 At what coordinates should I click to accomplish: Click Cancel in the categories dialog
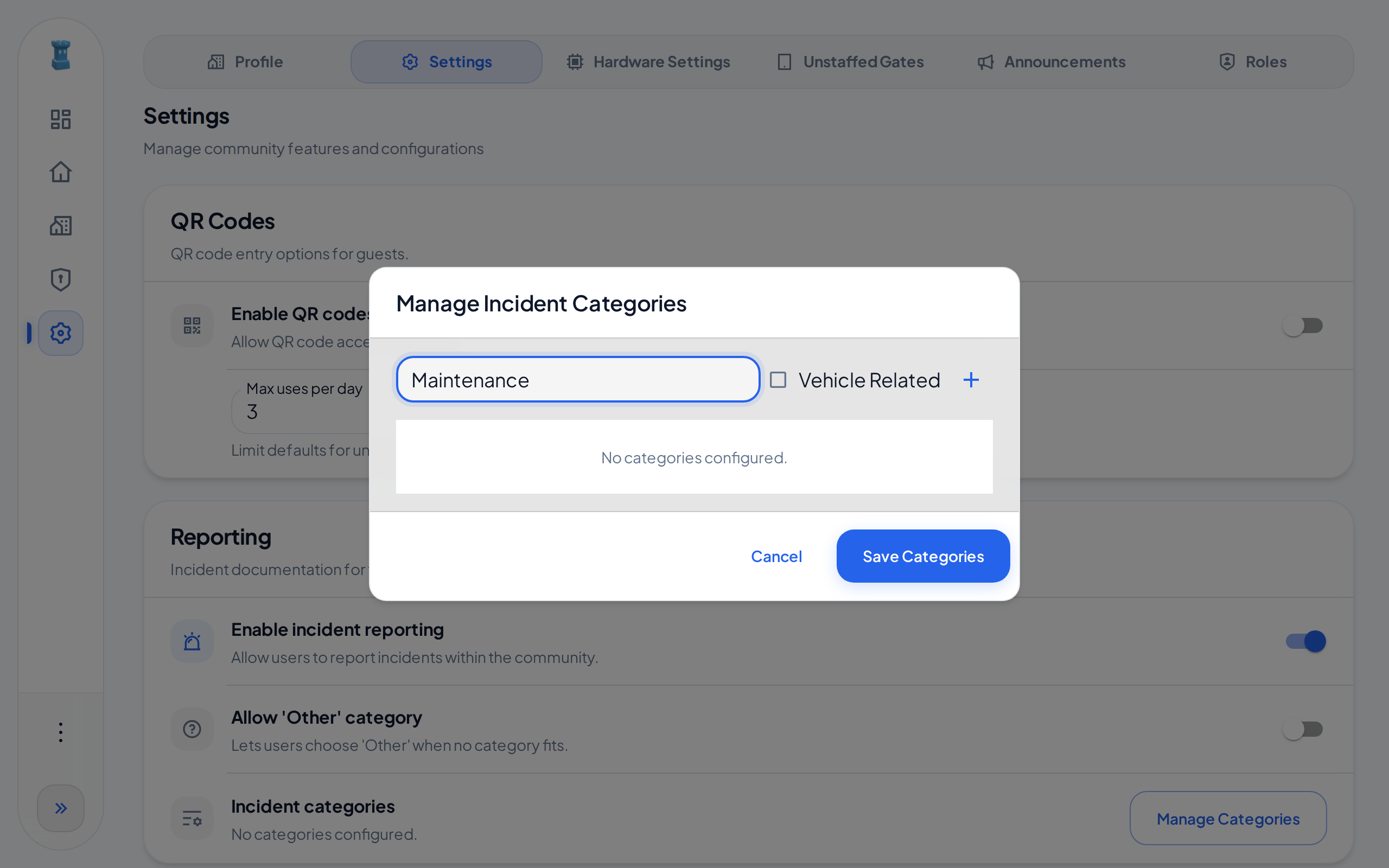776,556
